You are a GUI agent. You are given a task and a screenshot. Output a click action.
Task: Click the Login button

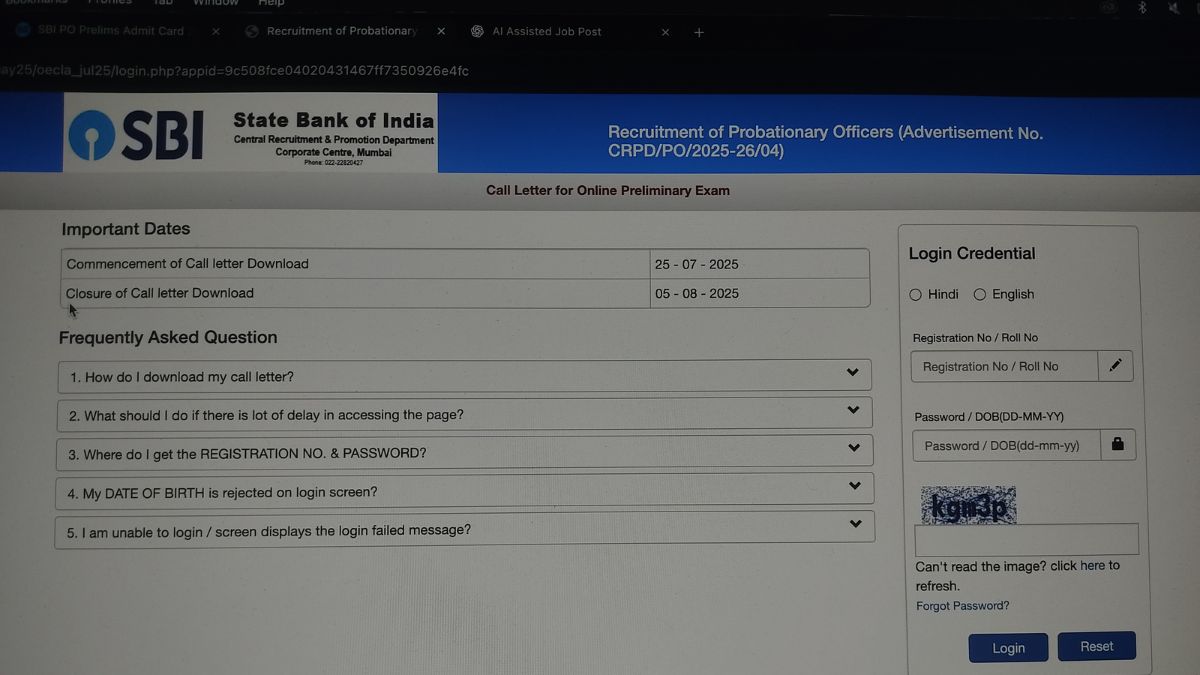[1008, 648]
